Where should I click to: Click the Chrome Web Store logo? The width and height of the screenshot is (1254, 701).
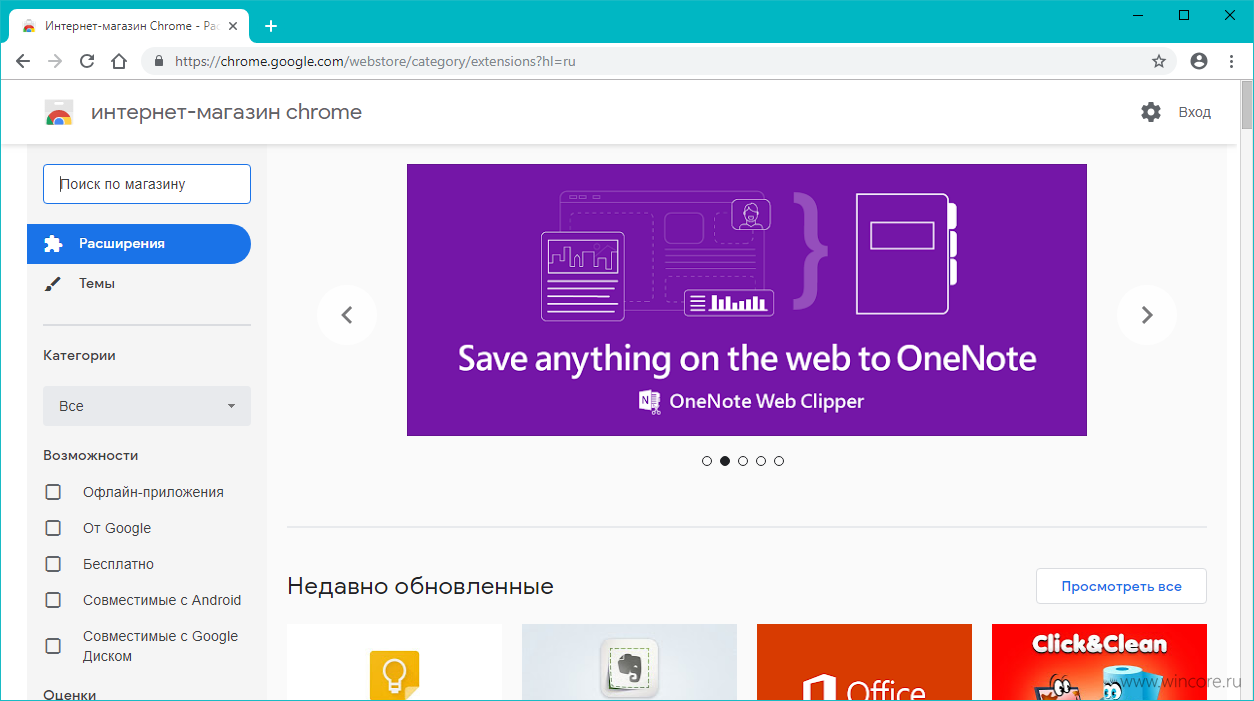point(59,112)
